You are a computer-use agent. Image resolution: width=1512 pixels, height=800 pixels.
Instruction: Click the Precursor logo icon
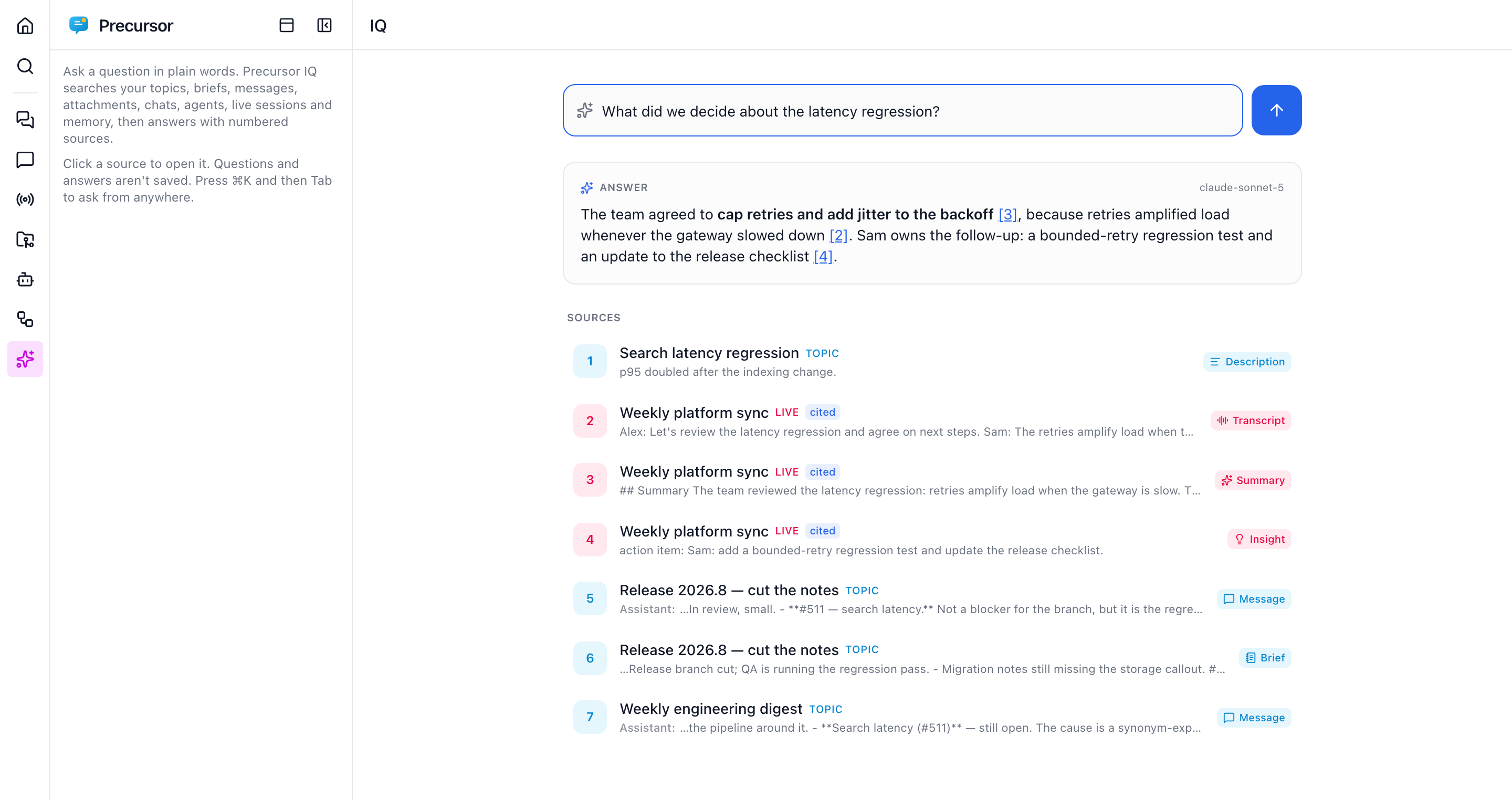point(79,25)
